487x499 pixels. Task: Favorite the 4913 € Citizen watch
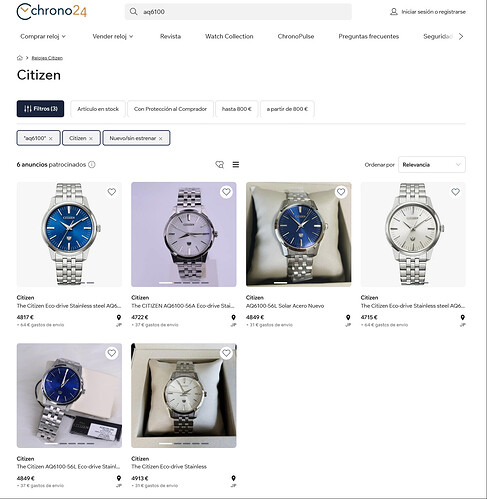pos(226,353)
